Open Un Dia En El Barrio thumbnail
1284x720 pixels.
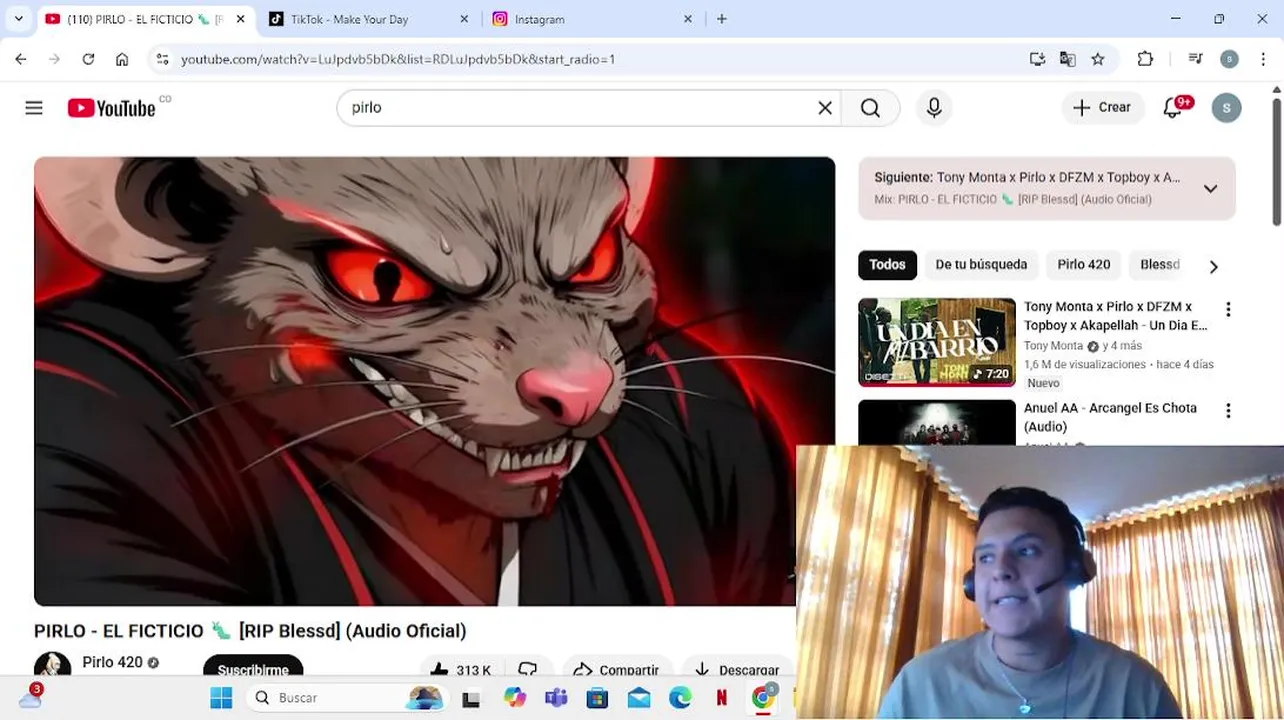click(937, 342)
